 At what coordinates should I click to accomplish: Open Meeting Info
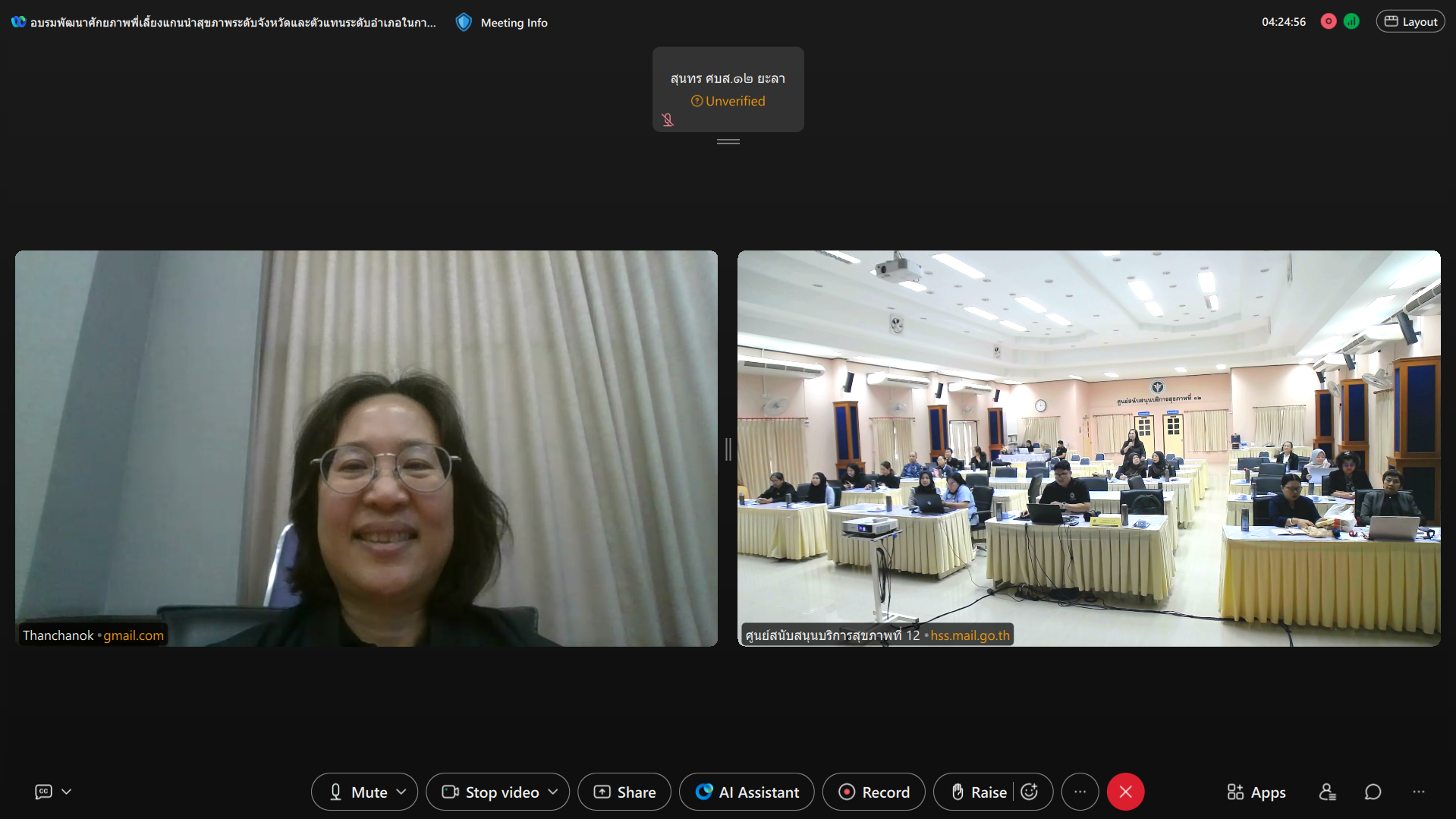pos(502,23)
